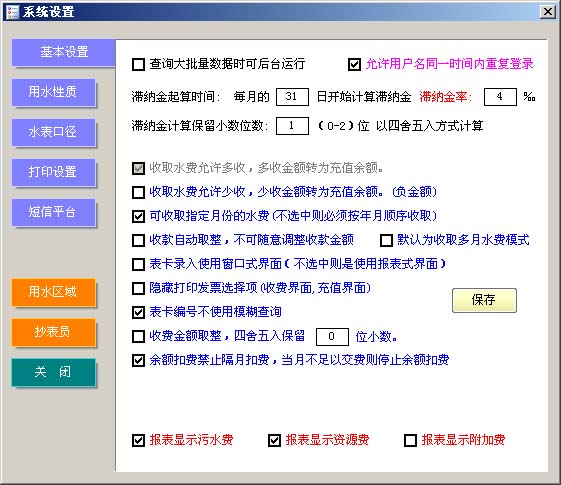Enable 报表显示附加费 checkbox
561x485 pixels.
click(410, 440)
